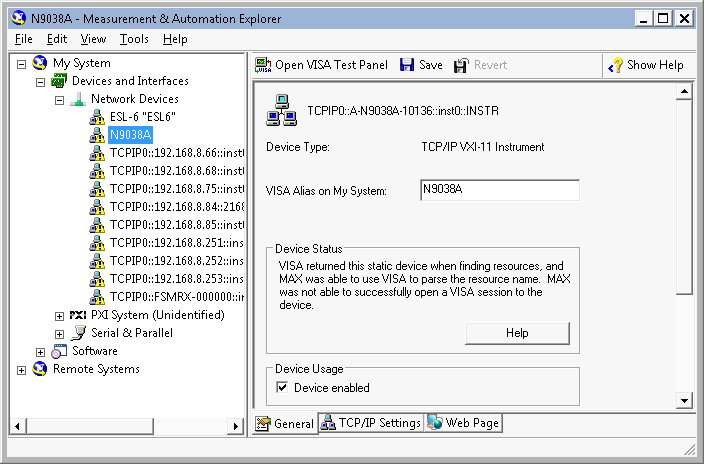Click the Network Devices icon
The image size is (704, 464).
(78, 99)
